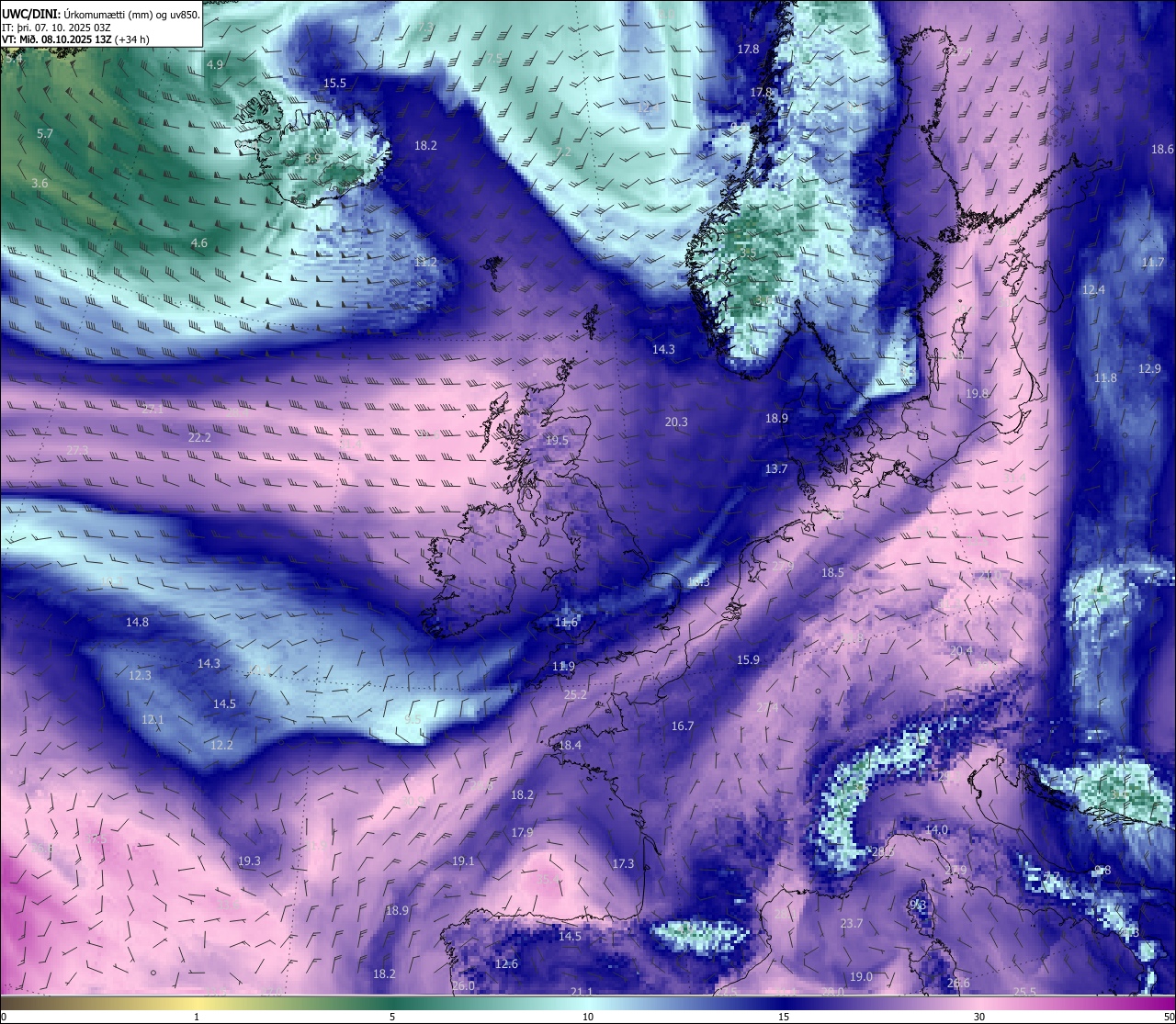Click the 20.3 value over the North Sea

(x=675, y=422)
